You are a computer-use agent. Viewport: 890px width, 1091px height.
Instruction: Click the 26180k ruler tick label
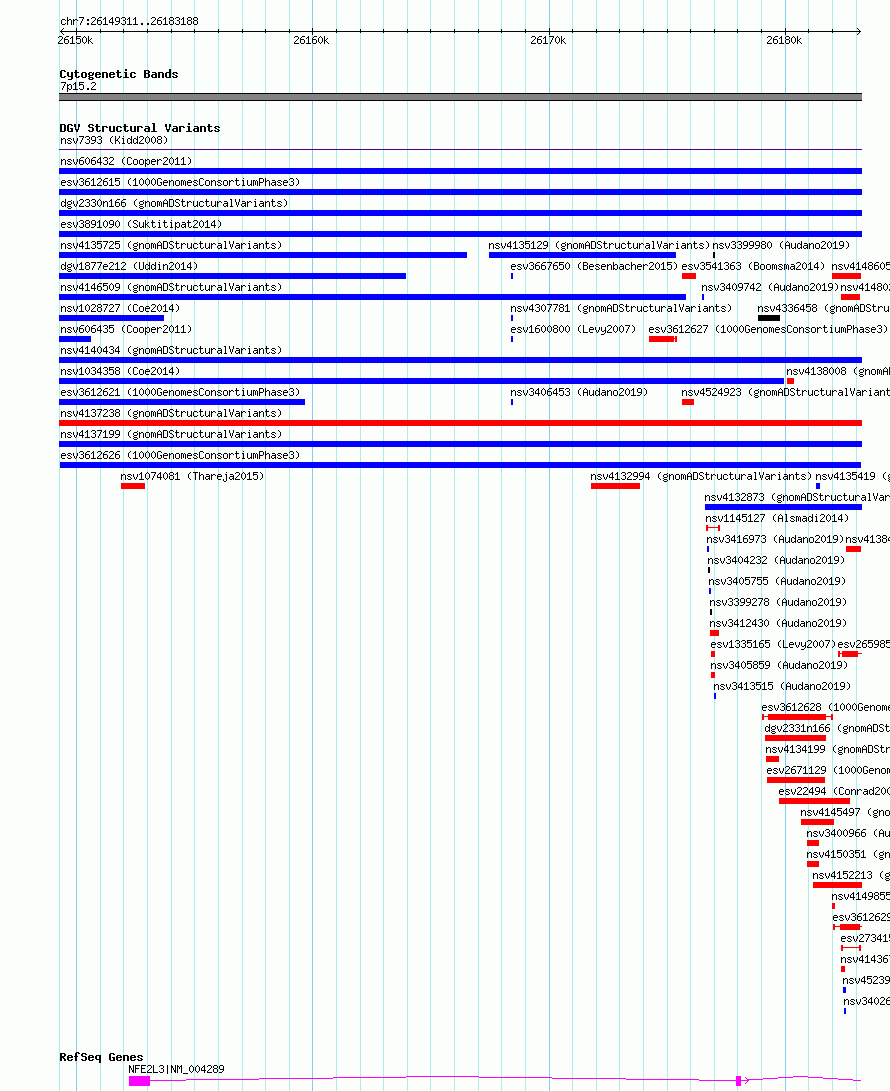[784, 40]
